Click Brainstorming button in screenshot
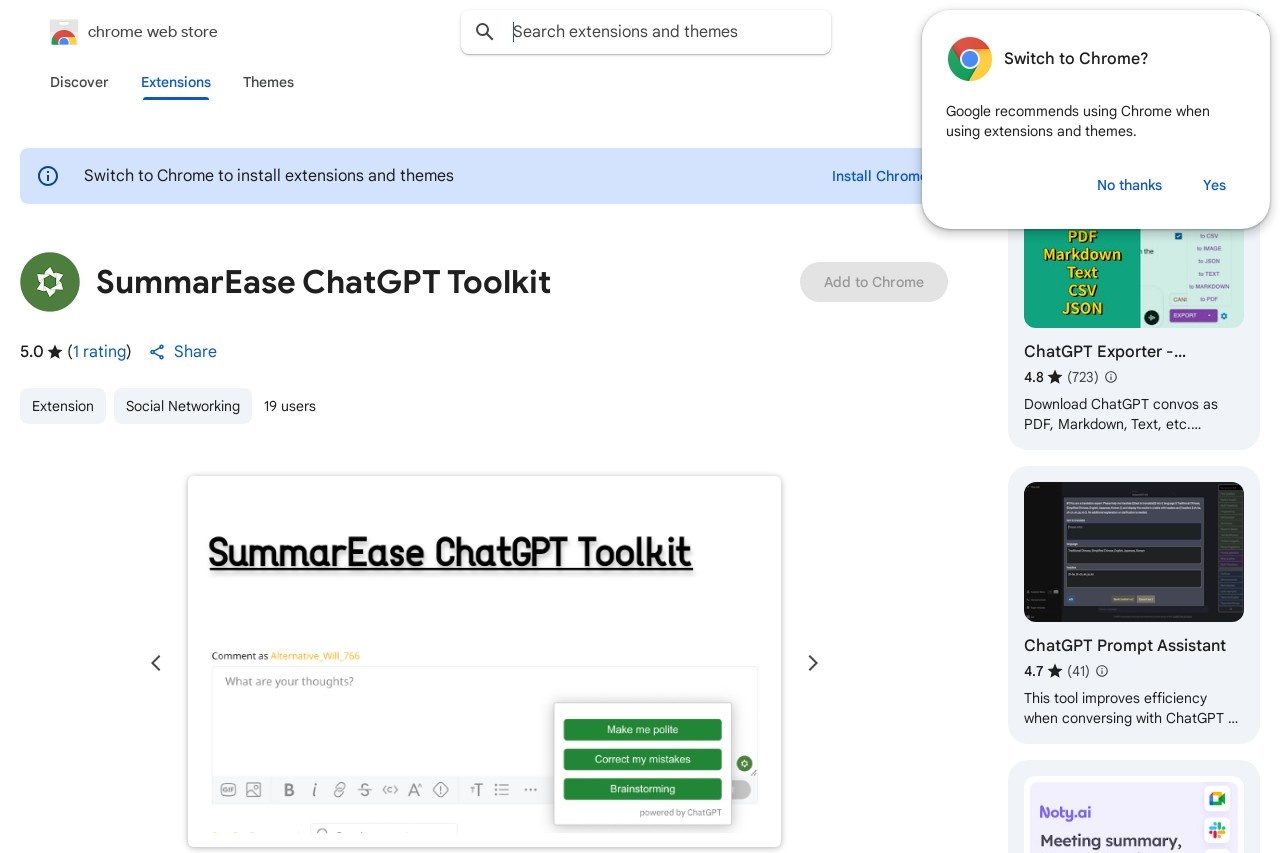1280x853 pixels. [642, 789]
